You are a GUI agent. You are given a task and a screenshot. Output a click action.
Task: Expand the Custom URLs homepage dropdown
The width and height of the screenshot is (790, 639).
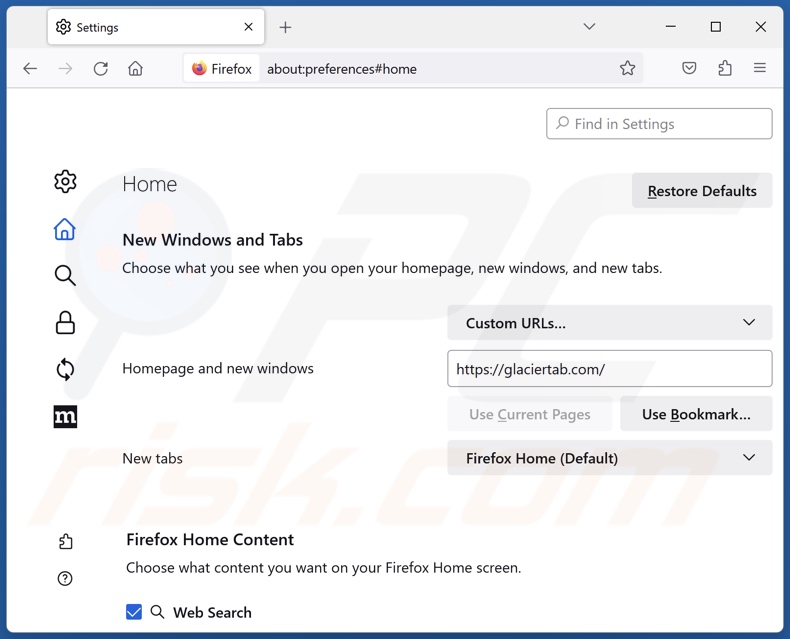coord(610,323)
